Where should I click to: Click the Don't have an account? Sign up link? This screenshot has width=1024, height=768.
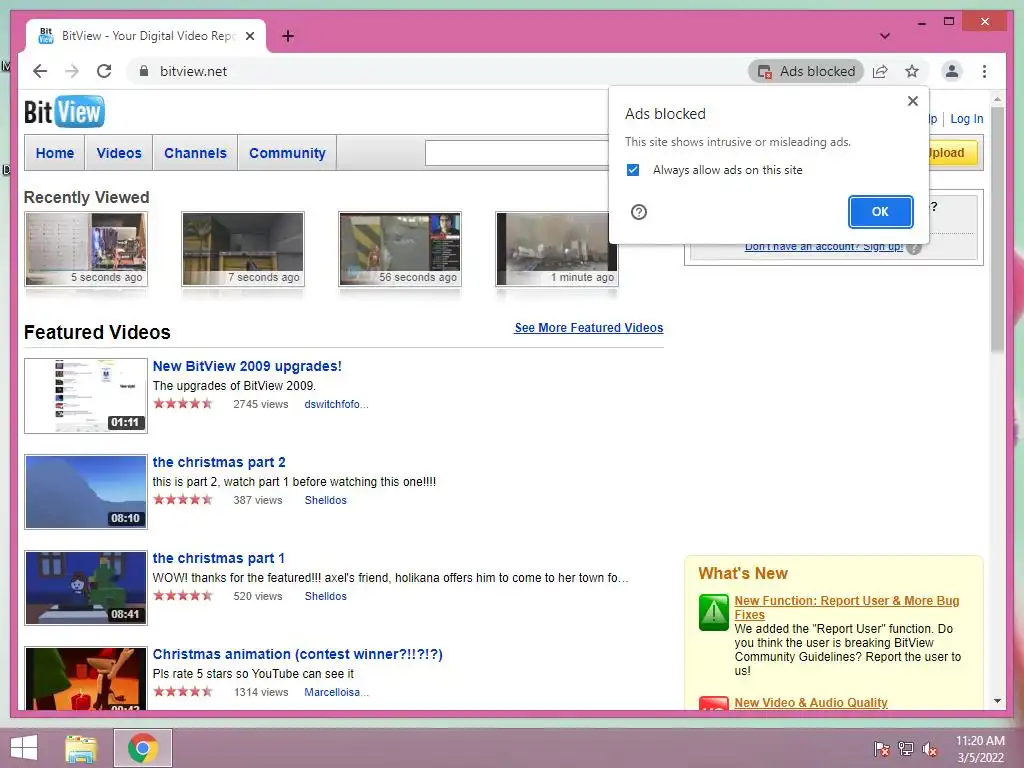pos(824,247)
